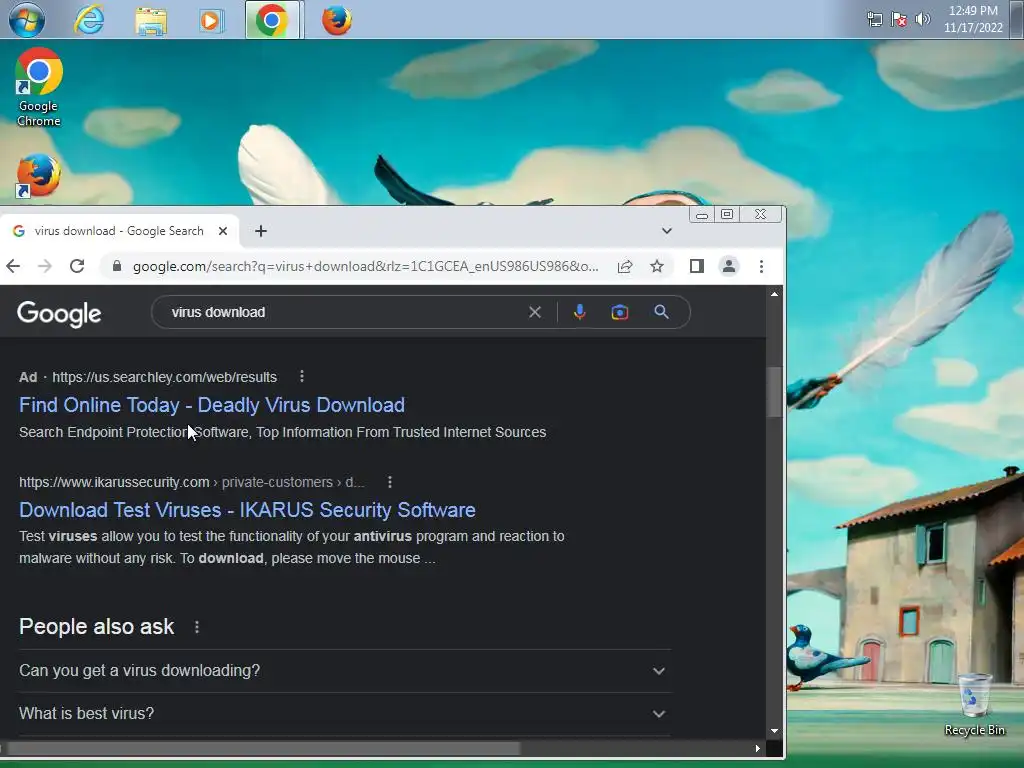Screen dimensions: 1024x768
Task: Open Windows Explorer folder taskbar icon
Action: [x=151, y=21]
